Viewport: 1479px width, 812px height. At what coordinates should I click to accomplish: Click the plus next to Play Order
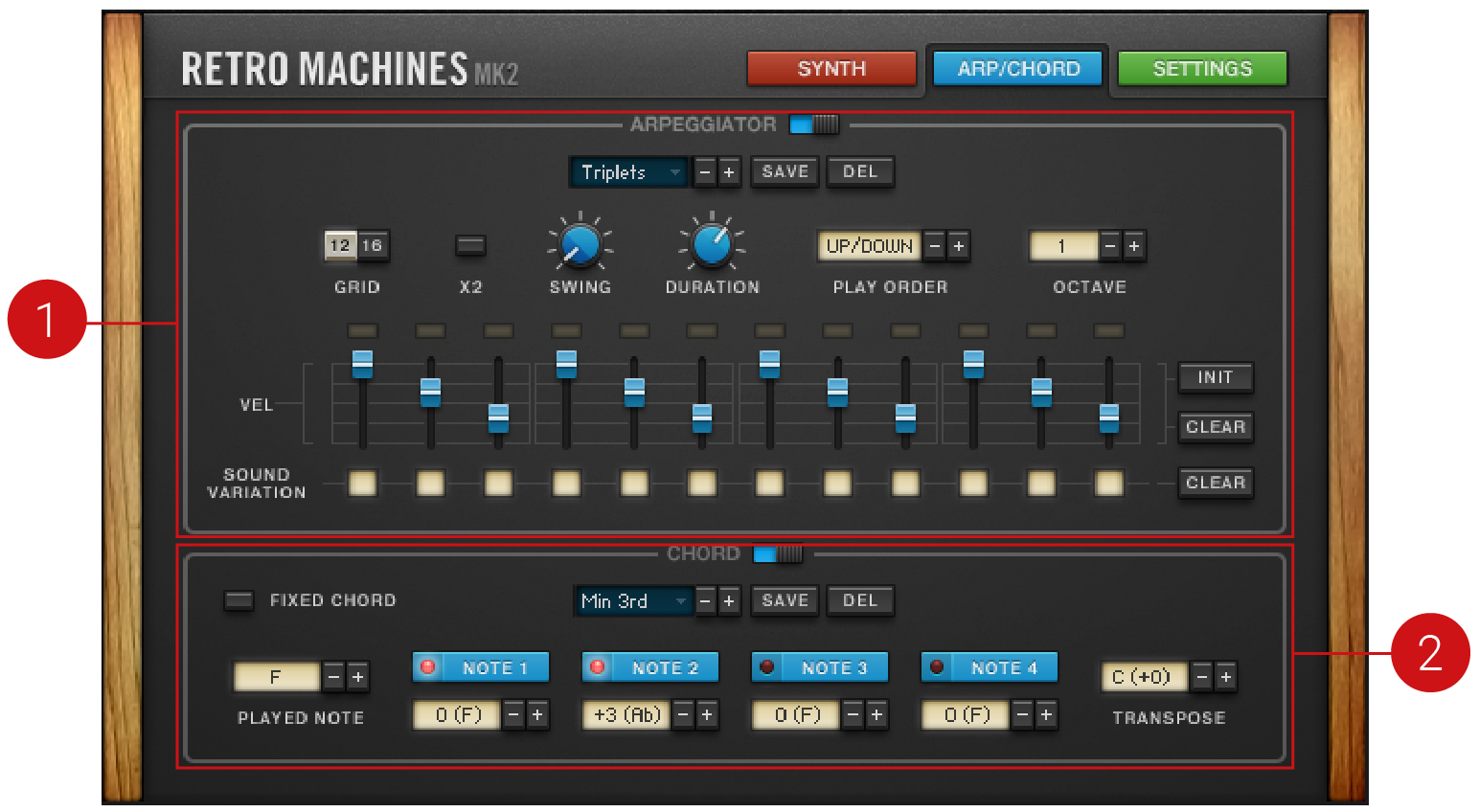958,246
